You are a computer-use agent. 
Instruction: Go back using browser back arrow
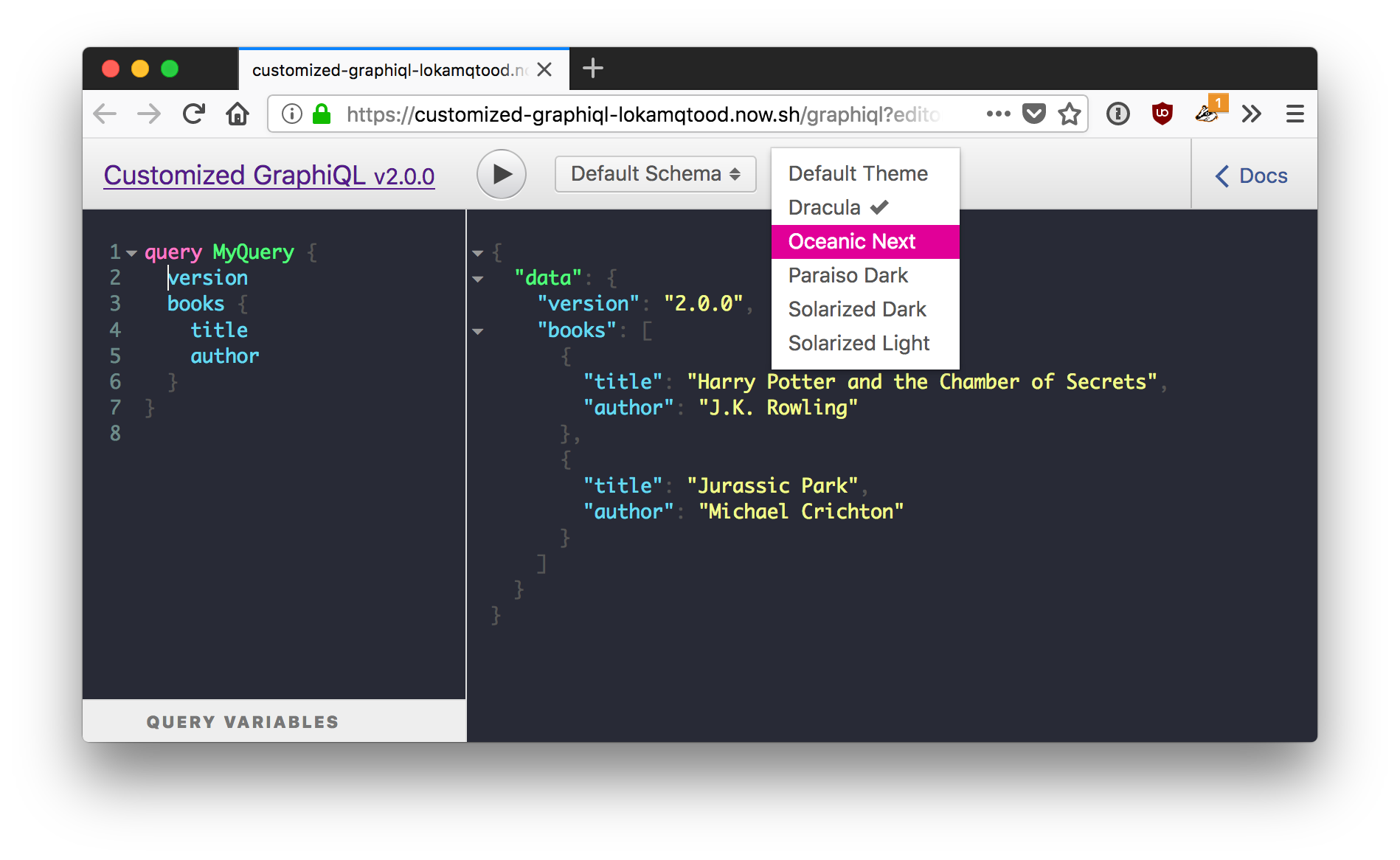[105, 114]
